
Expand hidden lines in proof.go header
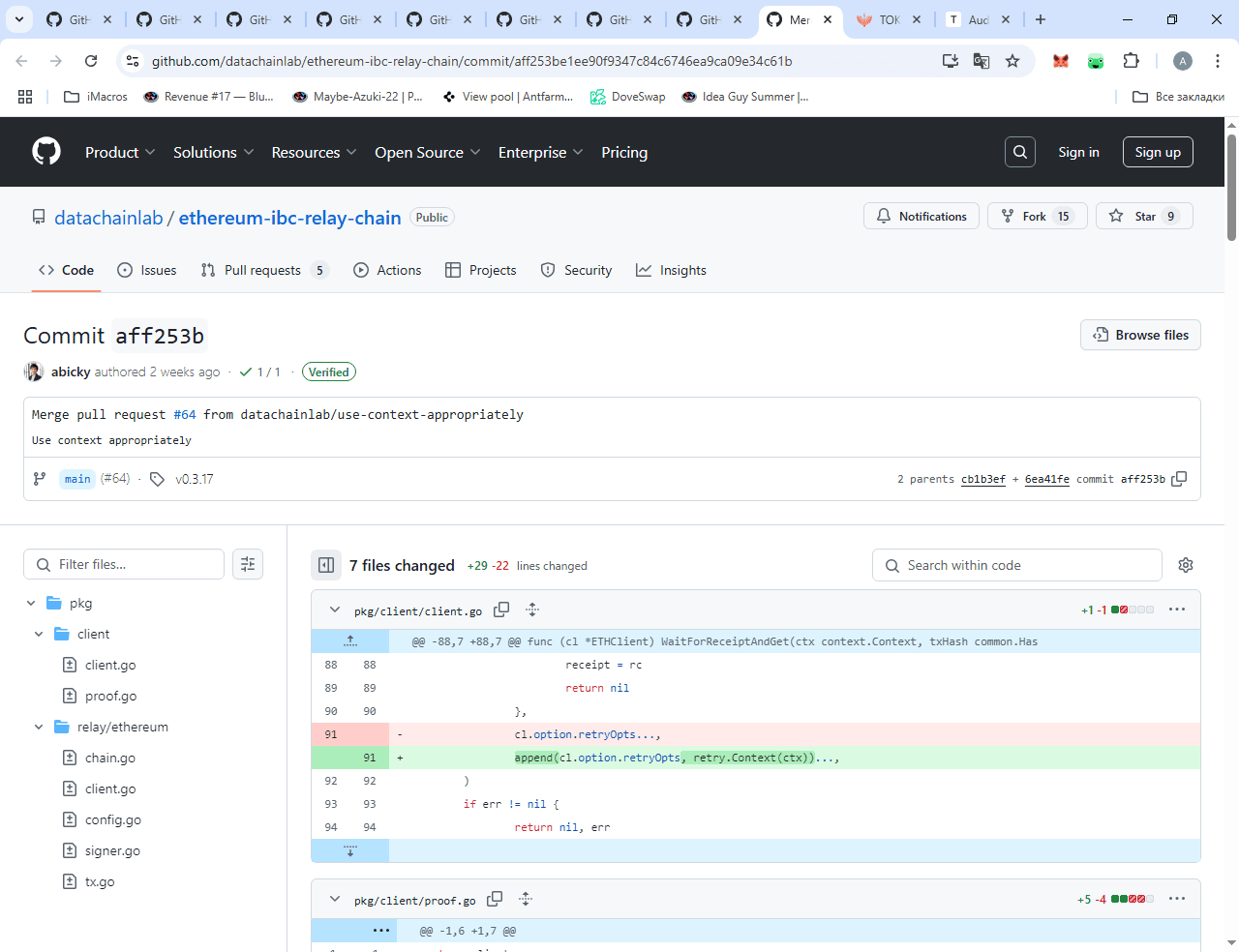(x=381, y=931)
